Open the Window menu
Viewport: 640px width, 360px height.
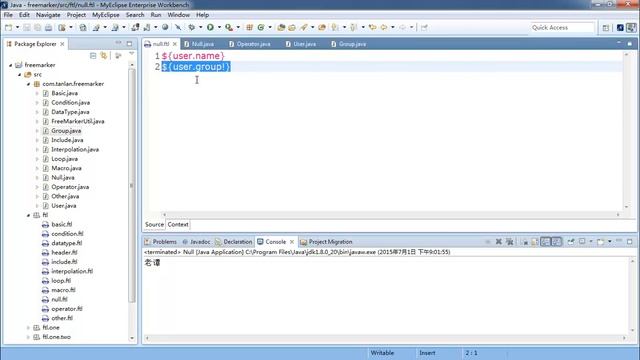tap(178, 15)
